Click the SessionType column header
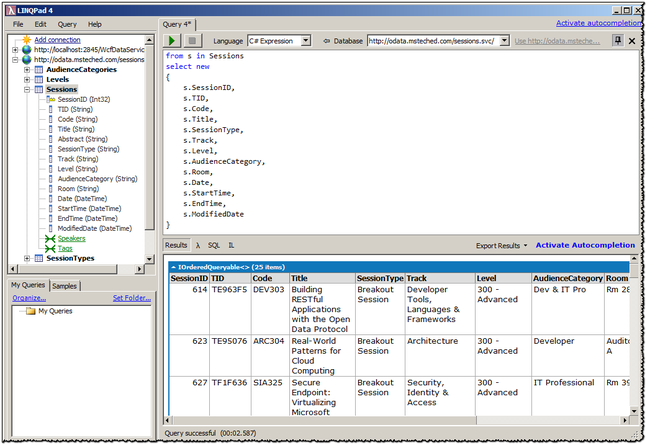The width and height of the screenshot is (650, 448). [x=380, y=278]
